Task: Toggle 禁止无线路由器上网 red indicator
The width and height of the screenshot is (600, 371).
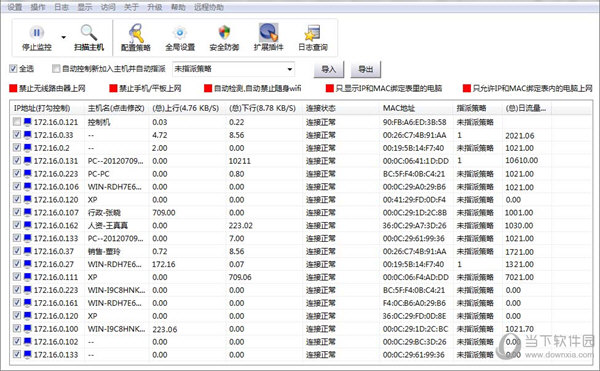Action: click(13, 89)
